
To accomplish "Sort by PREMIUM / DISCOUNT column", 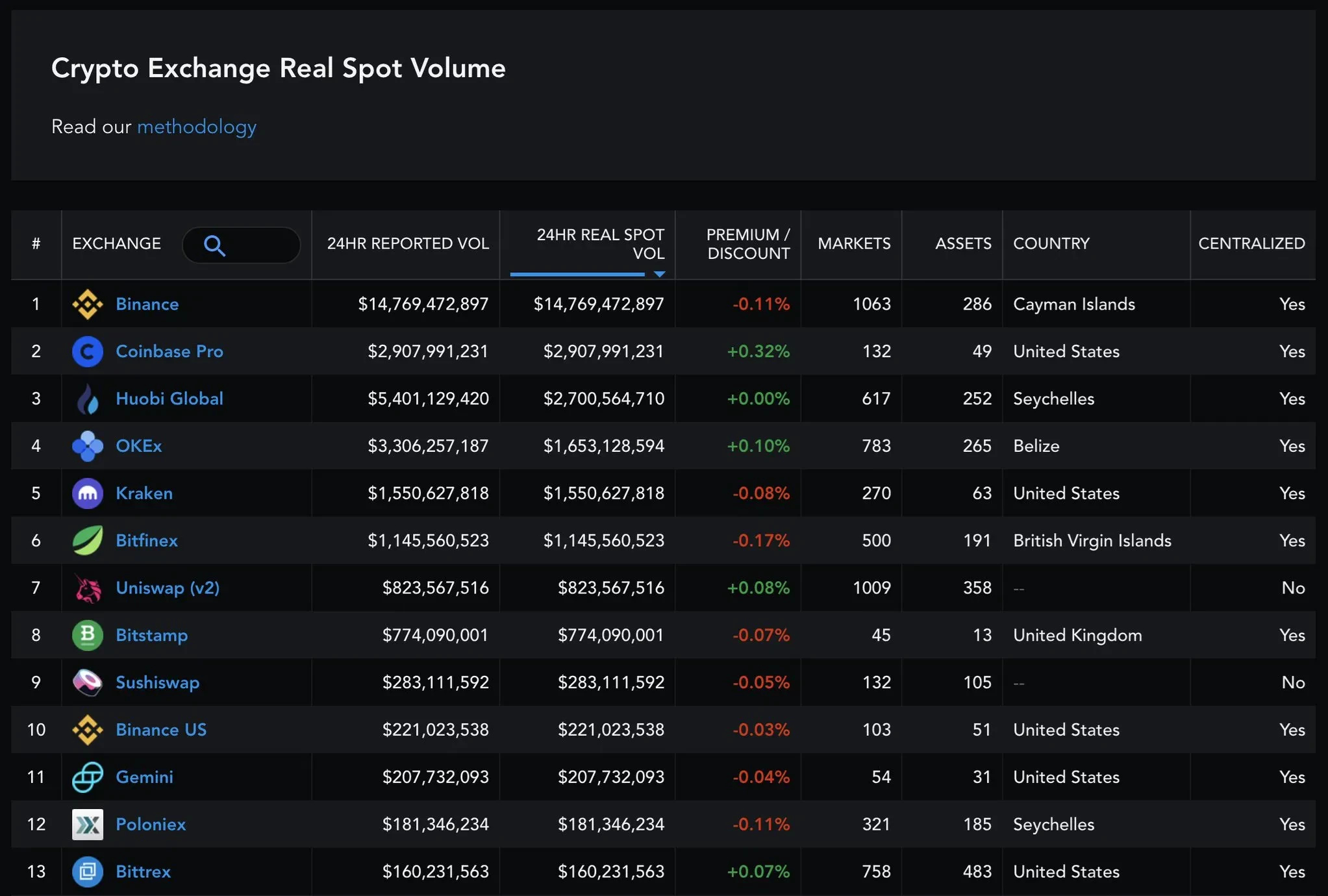I will 748,244.
